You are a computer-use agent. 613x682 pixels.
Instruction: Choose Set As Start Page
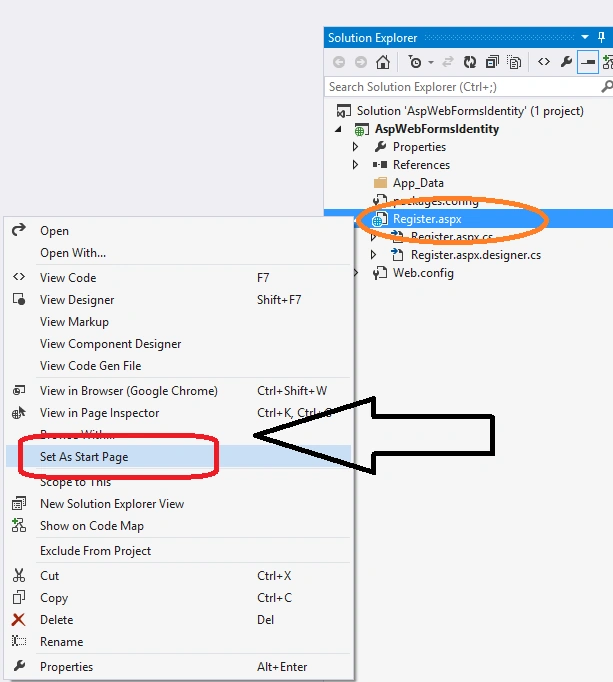[178, 457]
